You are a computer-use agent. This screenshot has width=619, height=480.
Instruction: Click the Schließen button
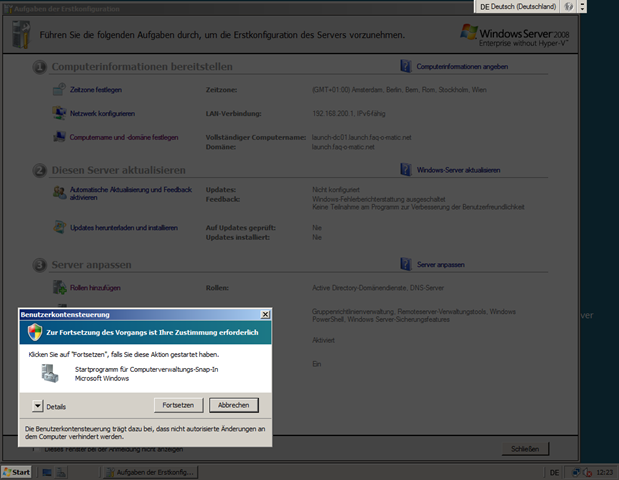click(525, 449)
